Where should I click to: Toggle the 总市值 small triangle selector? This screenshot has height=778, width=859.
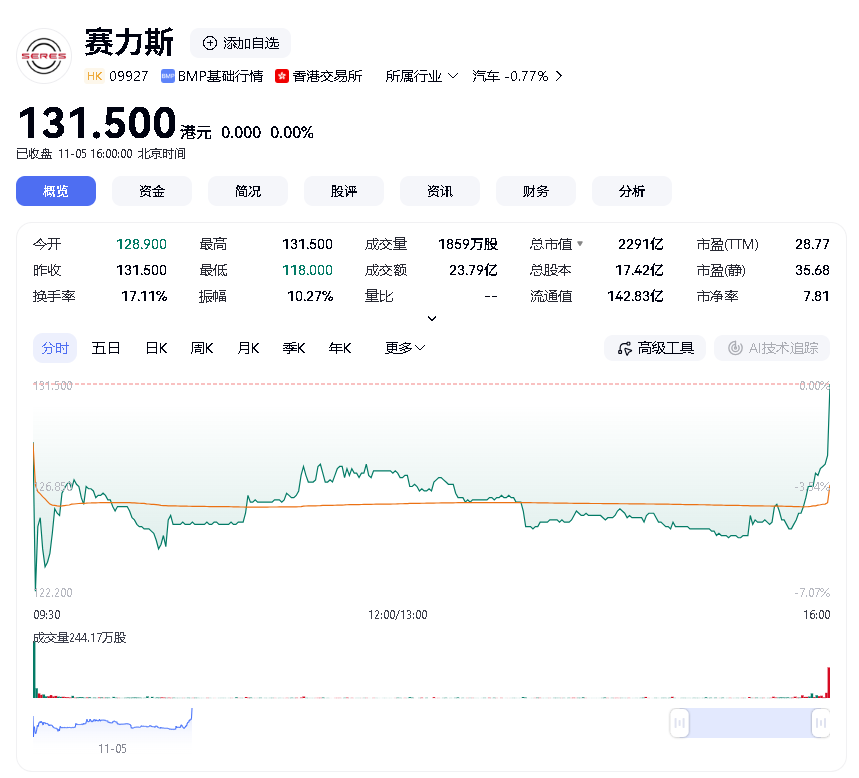coord(580,244)
